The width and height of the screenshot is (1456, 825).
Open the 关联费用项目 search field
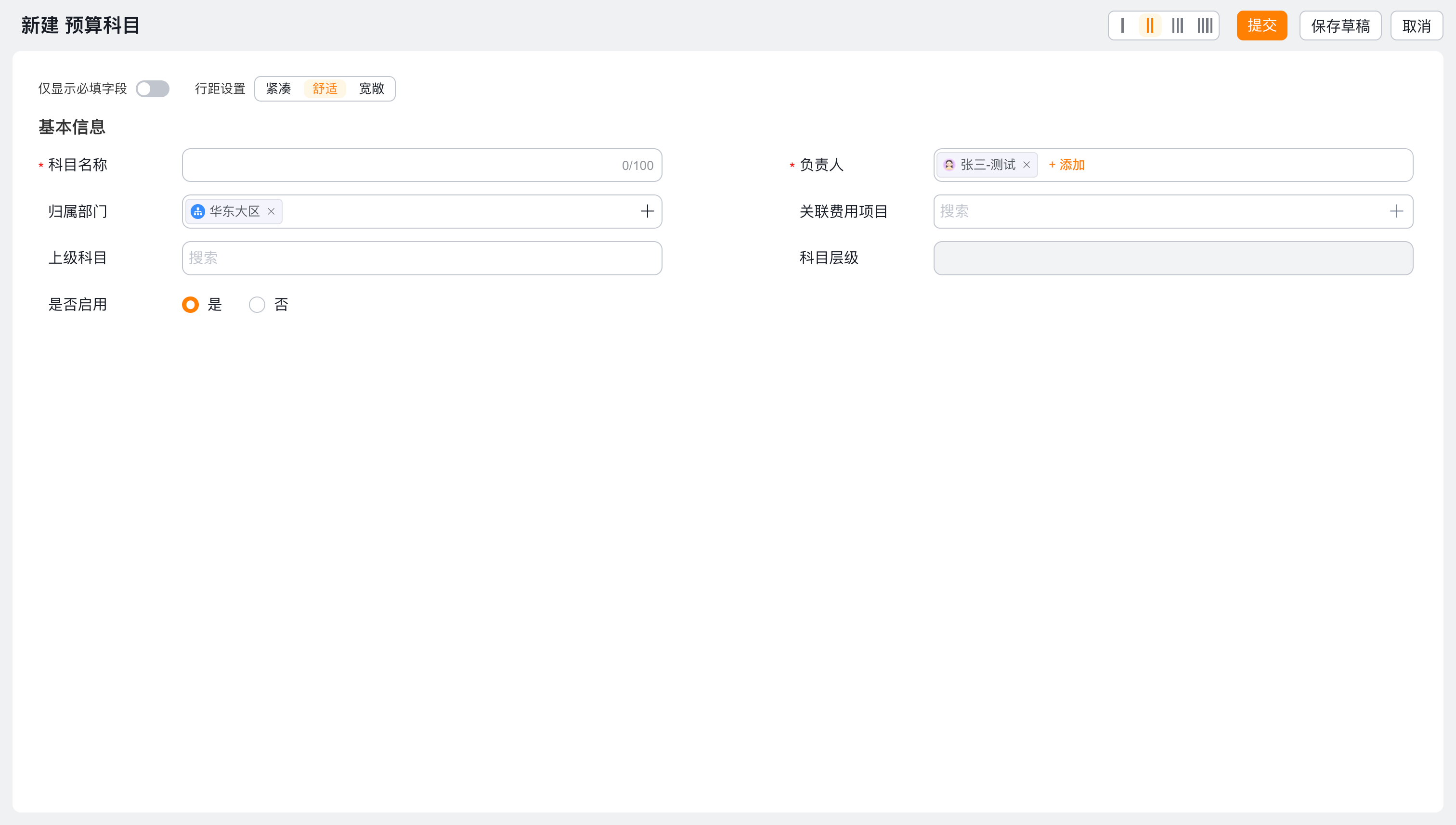1173,211
